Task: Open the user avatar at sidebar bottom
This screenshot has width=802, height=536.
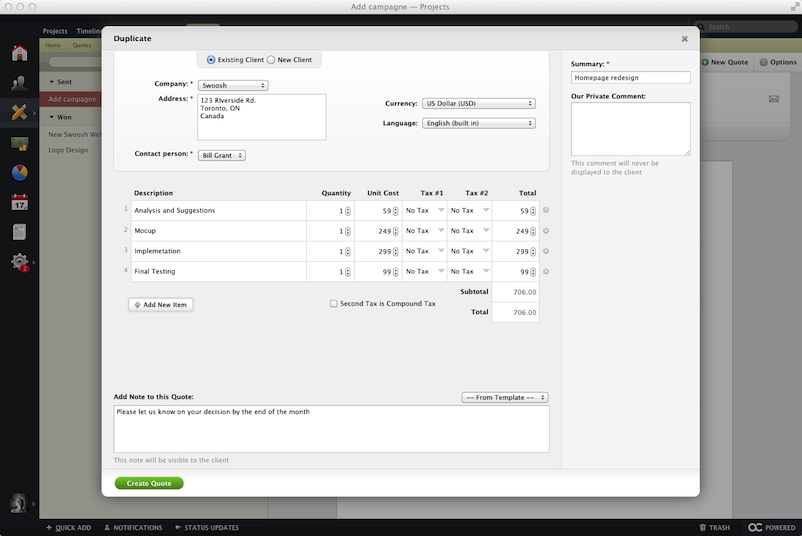Action: click(x=19, y=503)
